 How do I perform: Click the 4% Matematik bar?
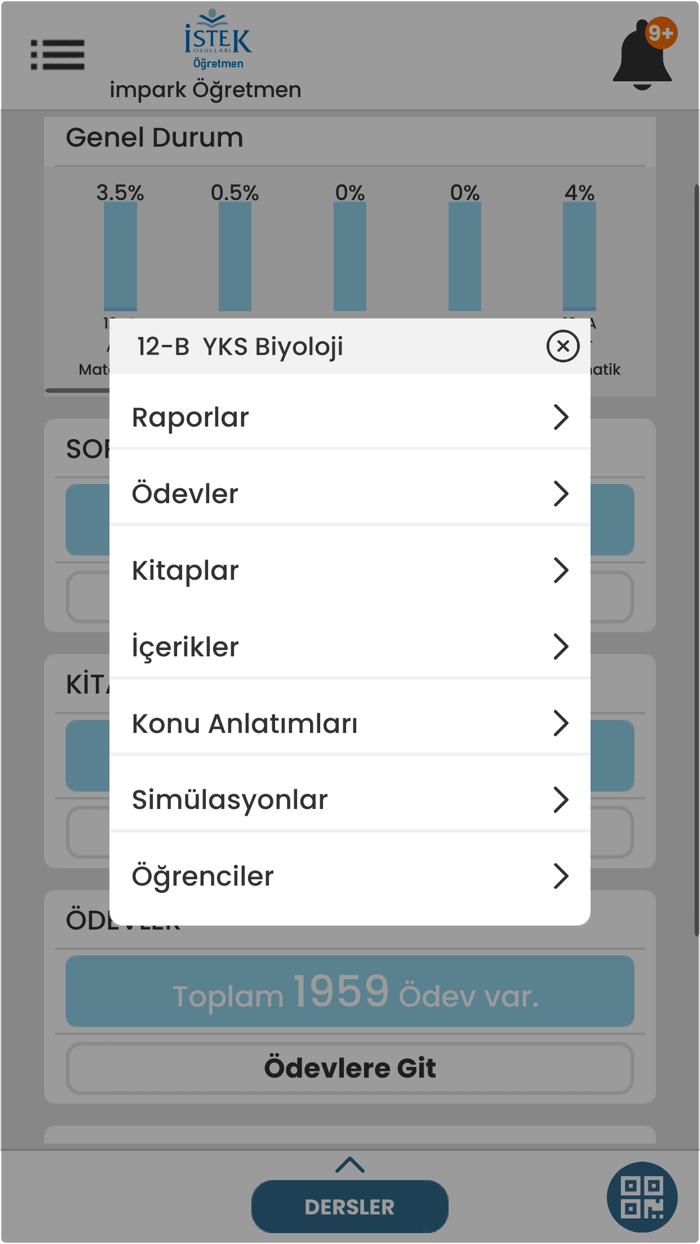point(578,255)
